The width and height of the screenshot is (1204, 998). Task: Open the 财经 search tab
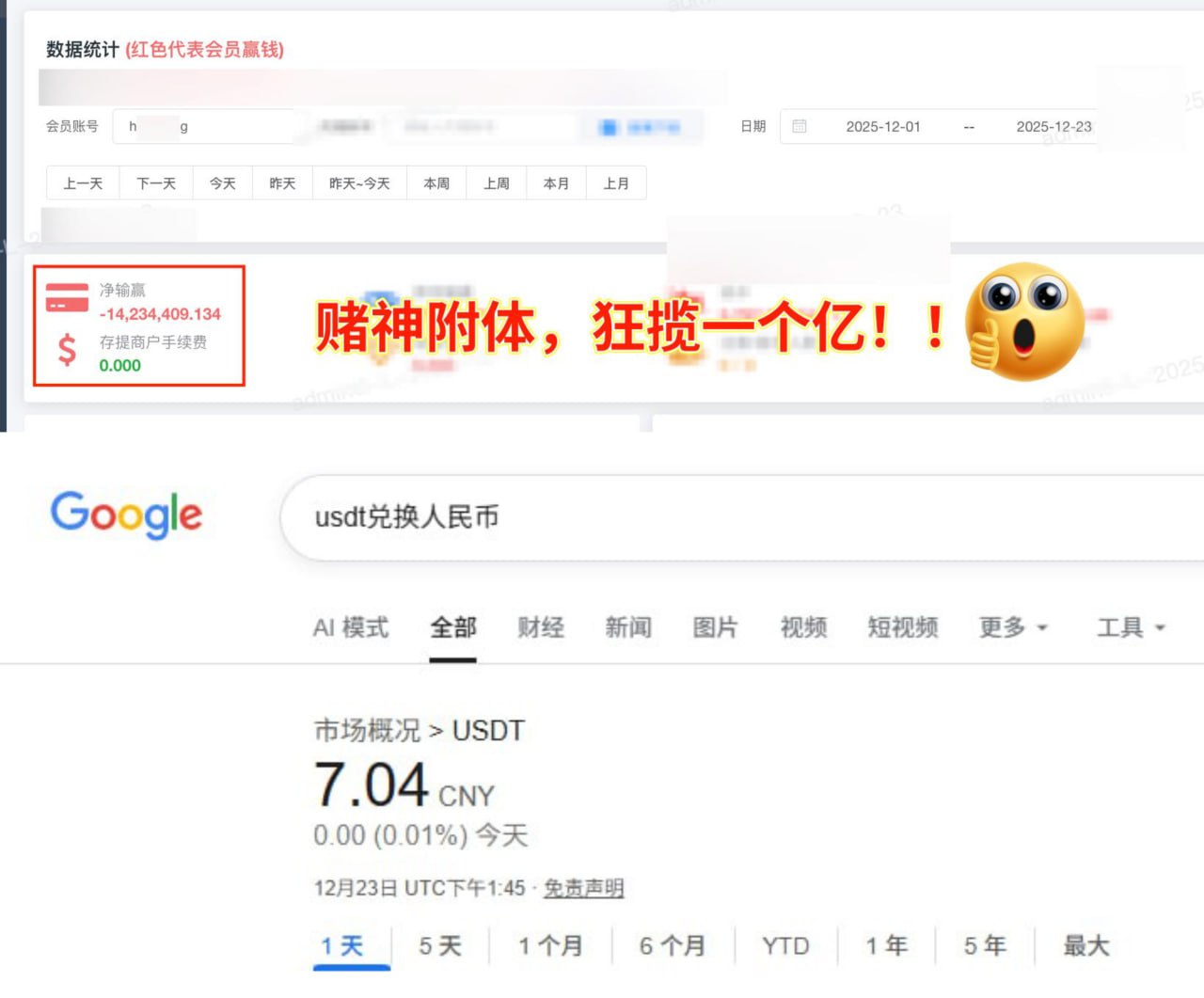pyautogui.click(x=541, y=627)
